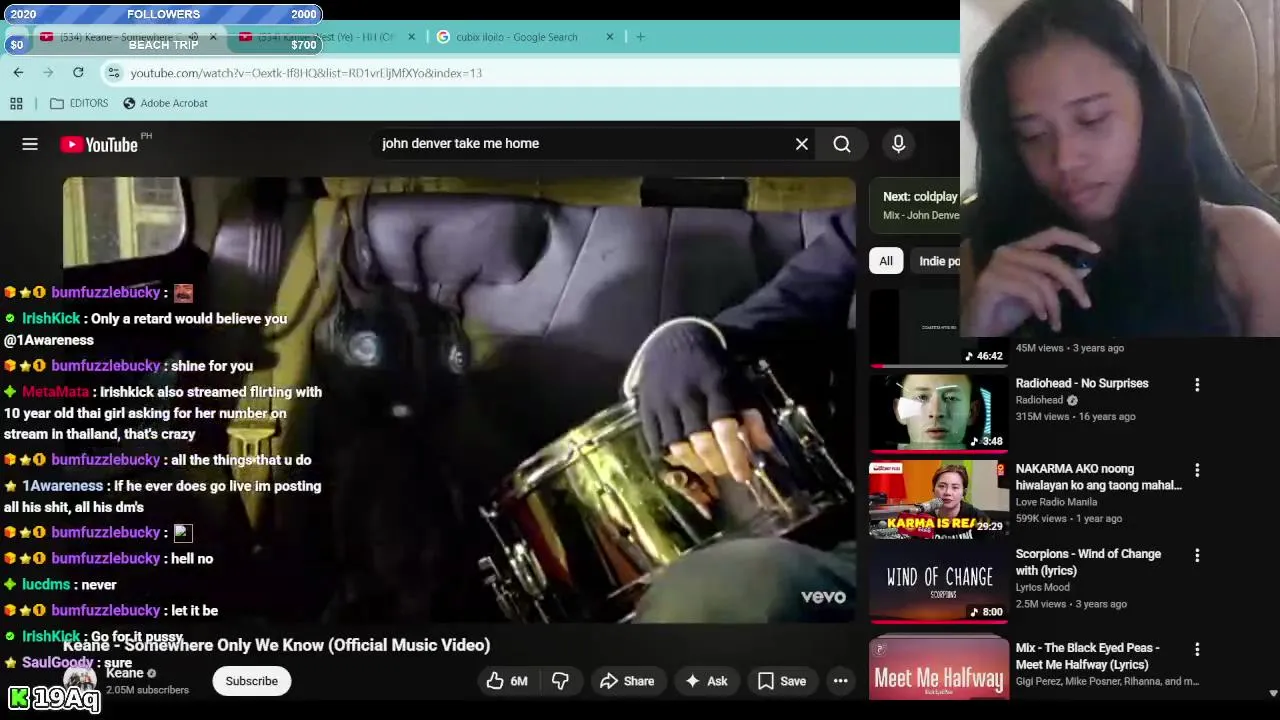Subscribe to the Keane channel
This screenshot has width=1280, height=720.
coord(251,681)
